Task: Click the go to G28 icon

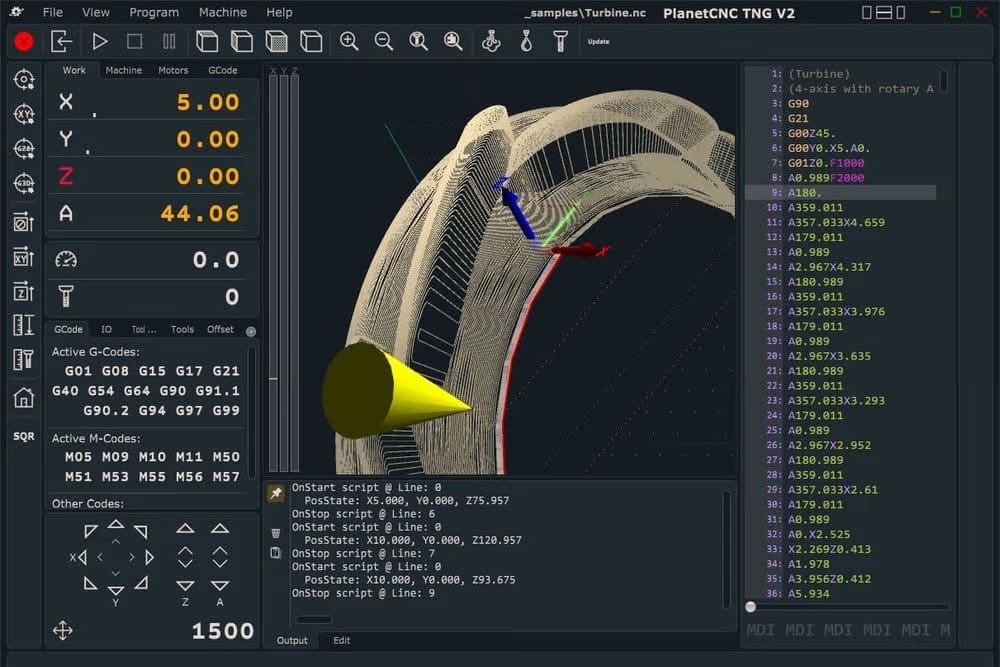Action: point(24,149)
